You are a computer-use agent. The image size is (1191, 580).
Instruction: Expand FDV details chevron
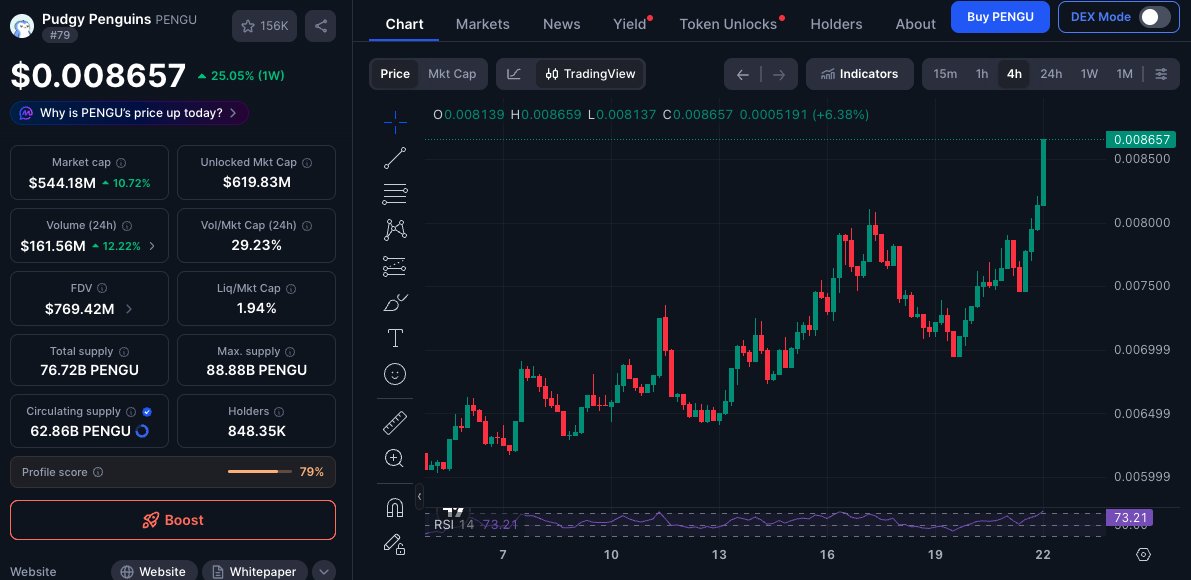[x=128, y=309]
